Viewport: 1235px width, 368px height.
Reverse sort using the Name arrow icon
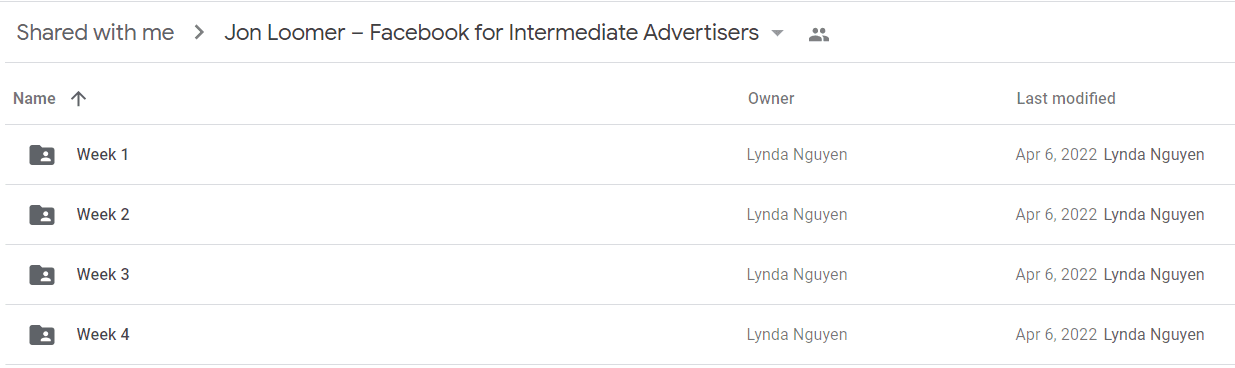pos(79,98)
